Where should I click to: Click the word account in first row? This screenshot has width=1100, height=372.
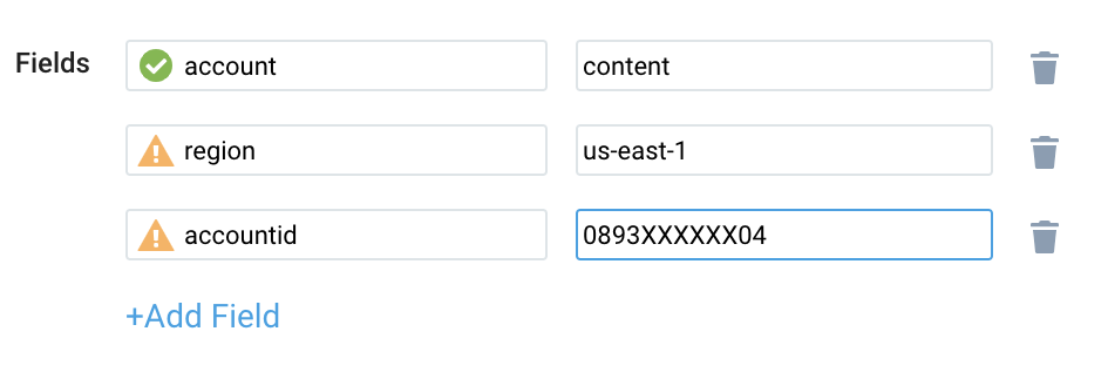(230, 67)
